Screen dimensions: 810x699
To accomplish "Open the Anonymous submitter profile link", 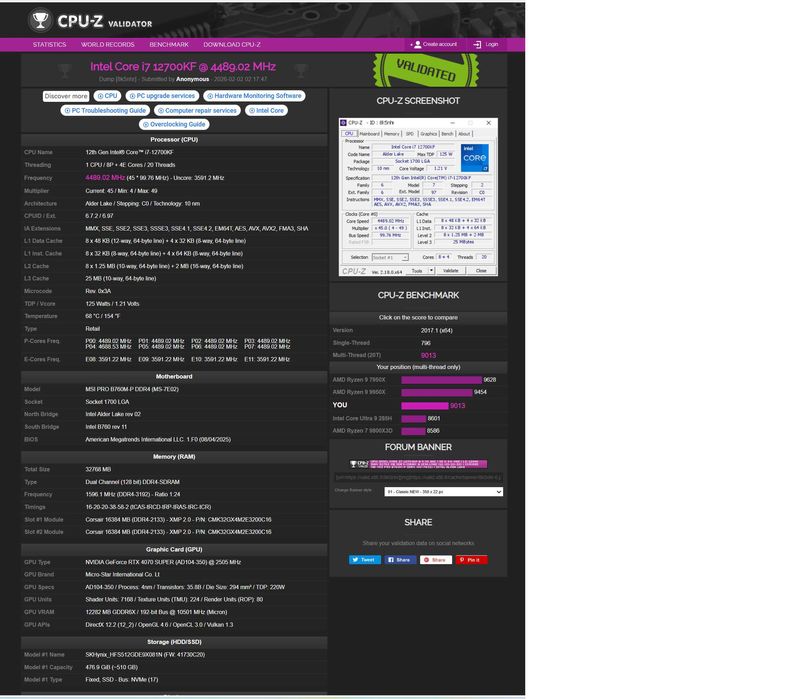I will pos(192,79).
